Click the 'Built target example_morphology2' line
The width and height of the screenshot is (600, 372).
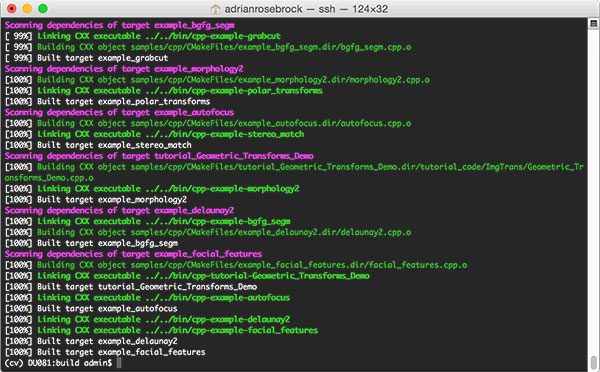click(96, 200)
